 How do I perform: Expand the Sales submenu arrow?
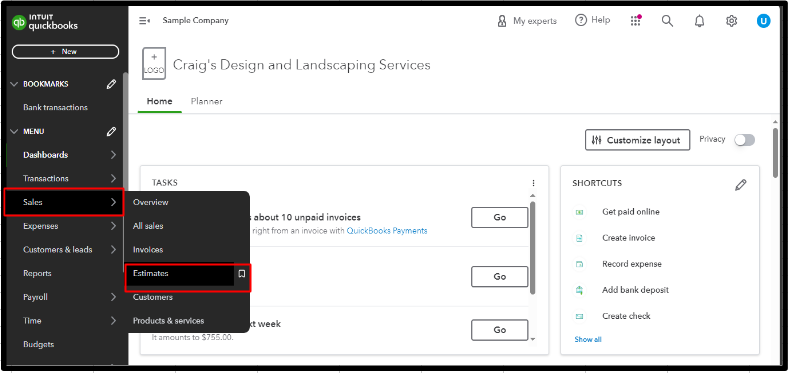[113, 202]
